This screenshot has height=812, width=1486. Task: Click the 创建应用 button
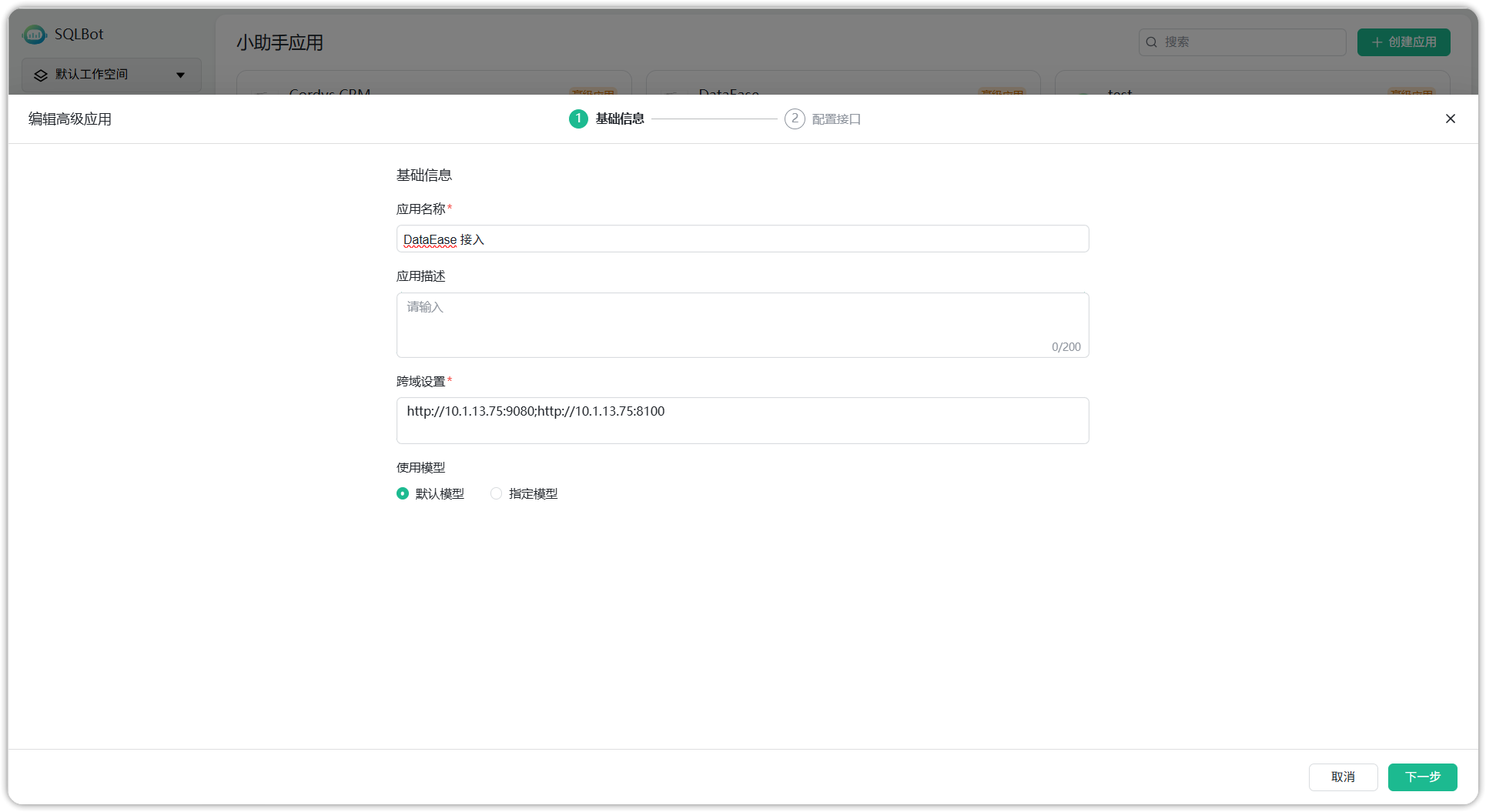1404,42
